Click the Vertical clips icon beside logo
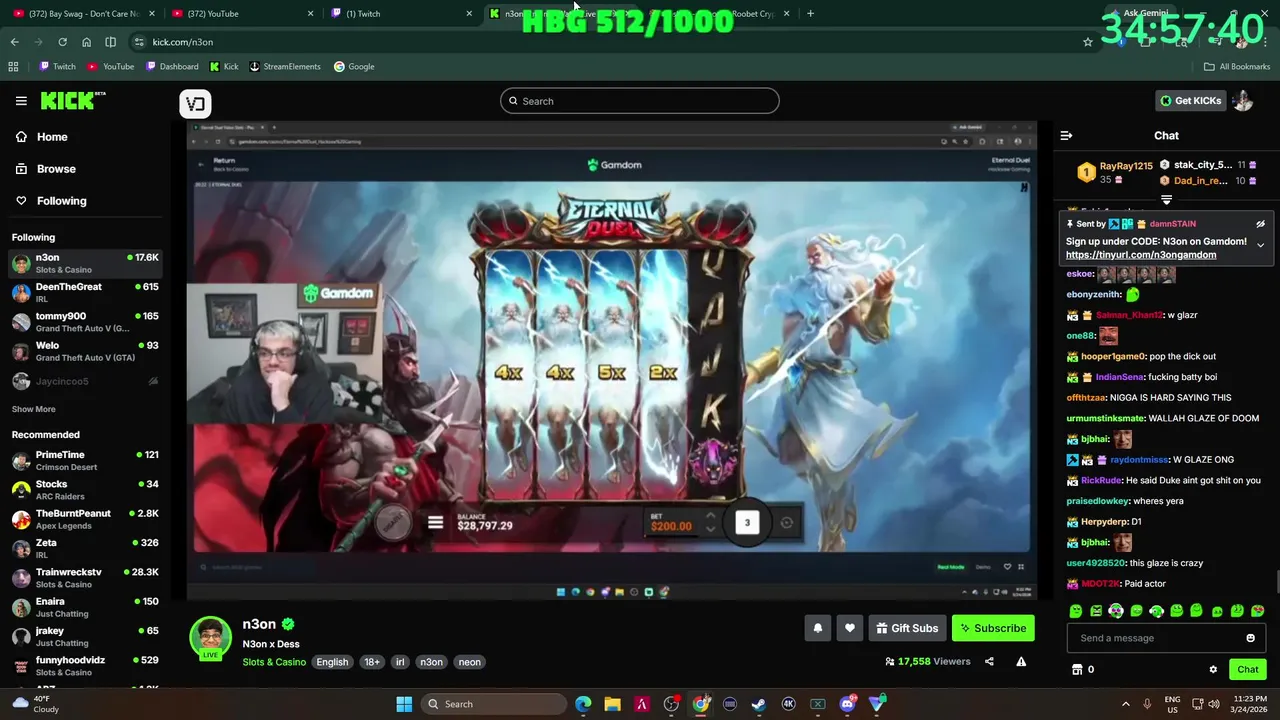This screenshot has height=720, width=1280. pyautogui.click(x=195, y=103)
